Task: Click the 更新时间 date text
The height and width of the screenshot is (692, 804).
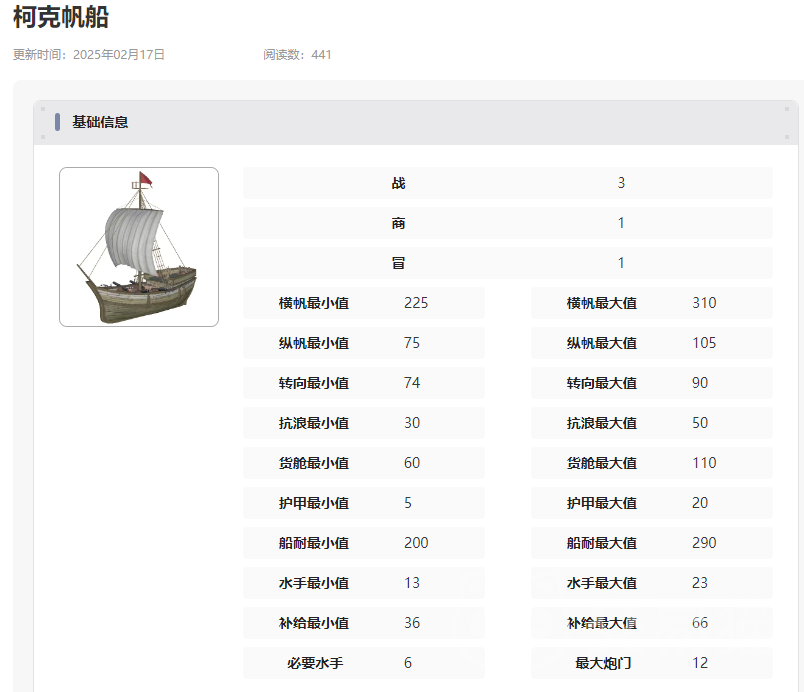Action: pyautogui.click(x=89, y=55)
